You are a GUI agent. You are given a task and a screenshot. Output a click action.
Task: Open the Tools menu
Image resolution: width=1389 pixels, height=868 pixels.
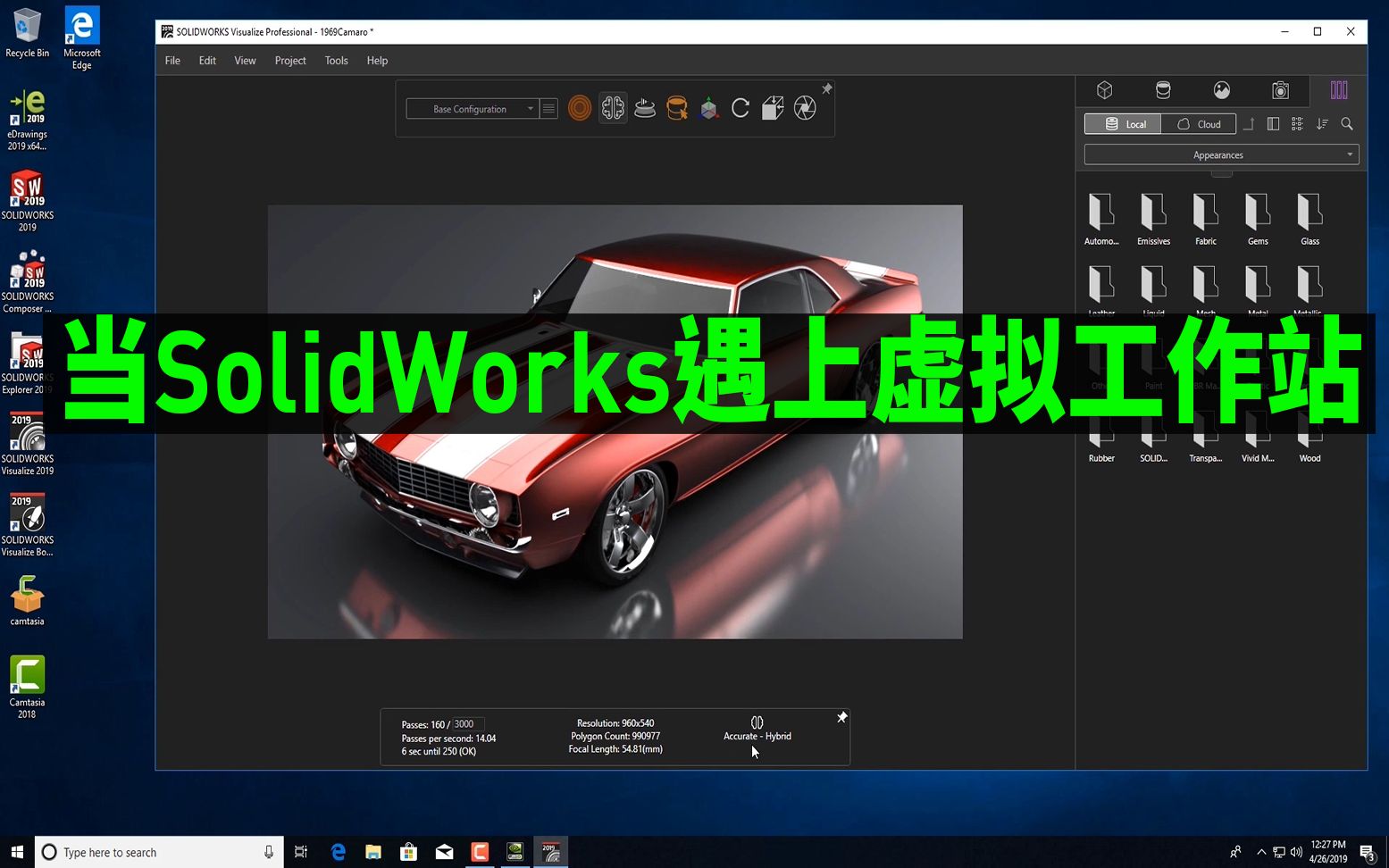click(x=336, y=61)
